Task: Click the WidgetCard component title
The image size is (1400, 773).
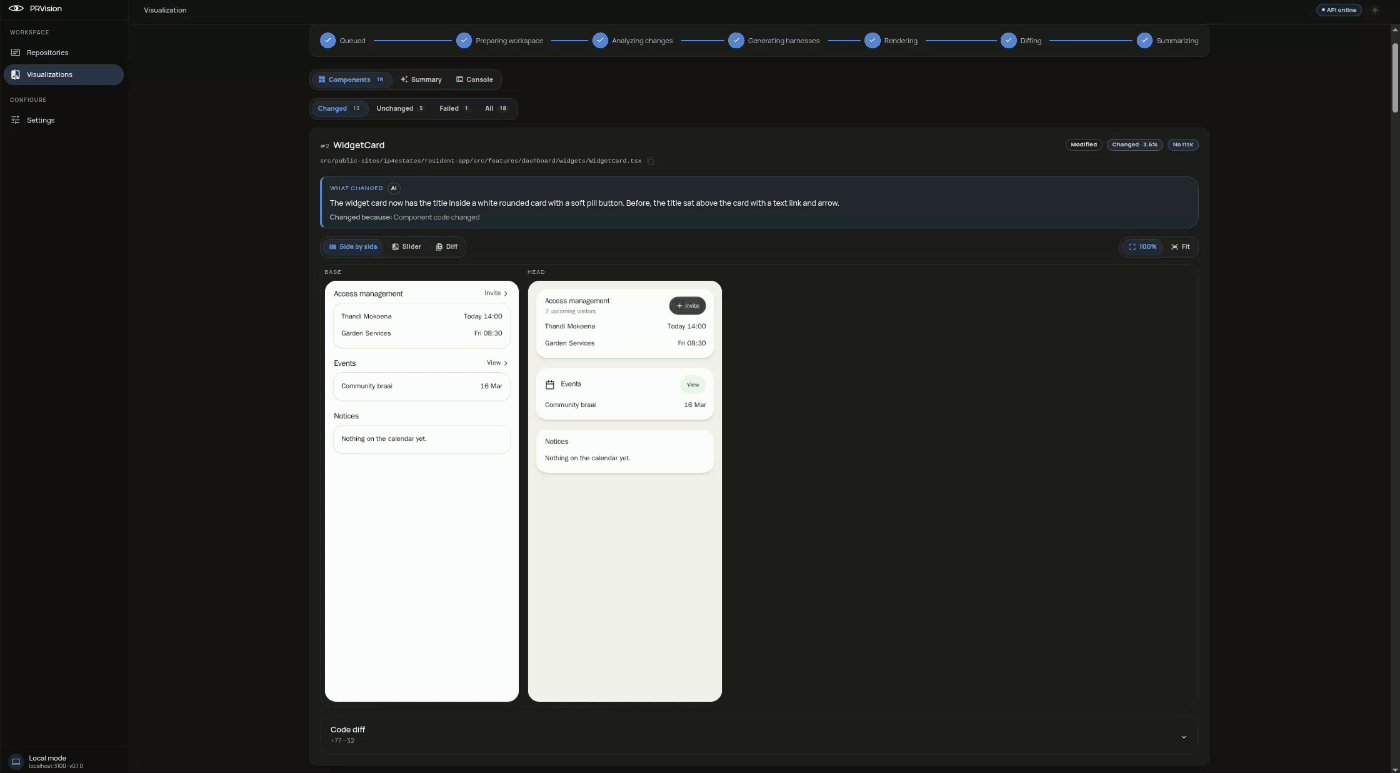Action: (359, 145)
